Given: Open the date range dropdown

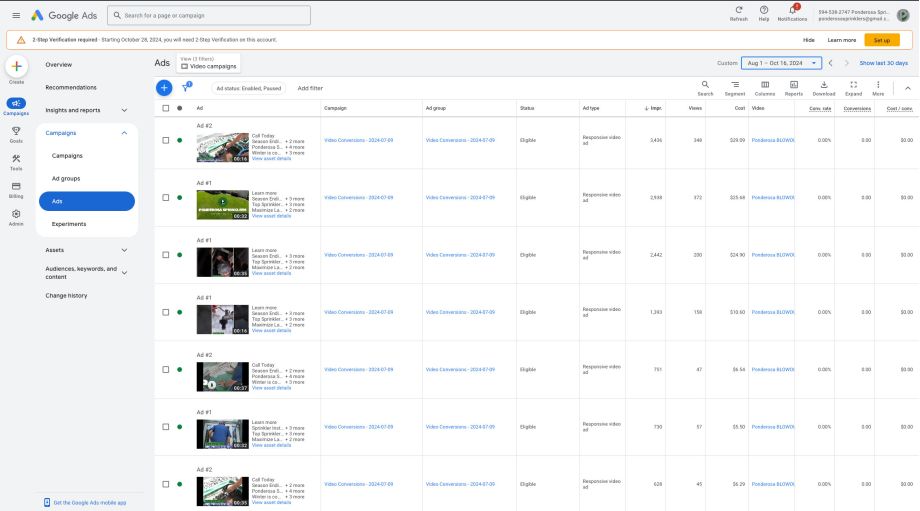Looking at the screenshot, I should coord(781,63).
